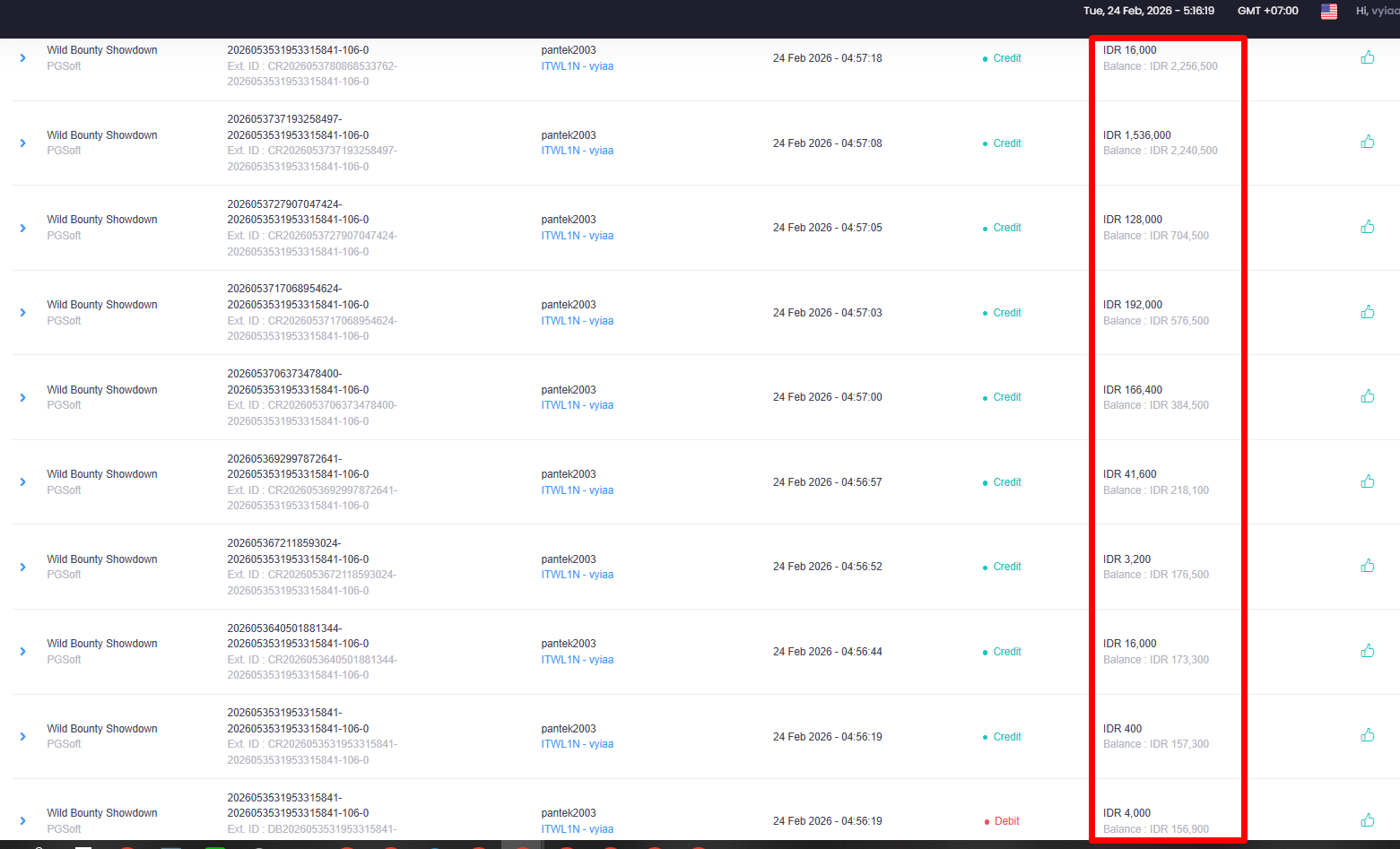Click thumbs-up icon for IDR 192,000 credit
1400x849 pixels.
(x=1368, y=312)
